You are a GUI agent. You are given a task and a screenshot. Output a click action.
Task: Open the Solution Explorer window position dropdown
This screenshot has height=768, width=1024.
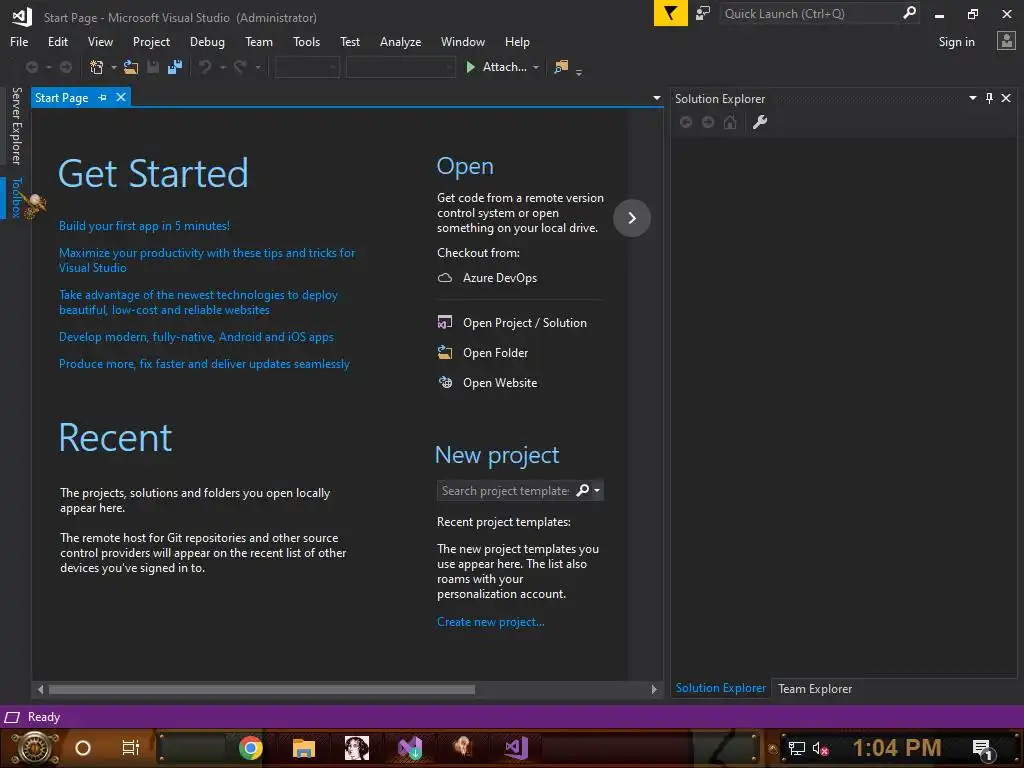[x=973, y=98]
